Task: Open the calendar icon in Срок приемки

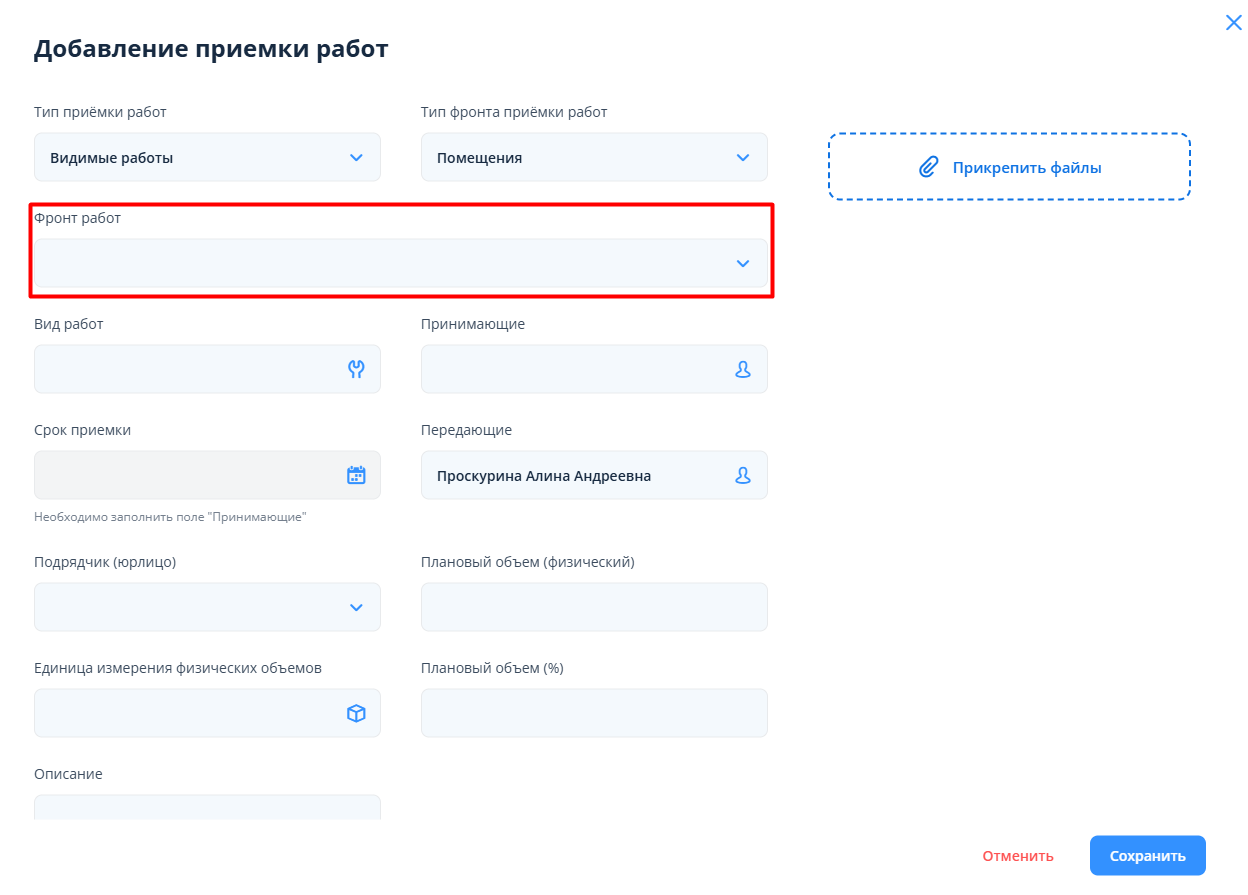Action: click(x=356, y=475)
